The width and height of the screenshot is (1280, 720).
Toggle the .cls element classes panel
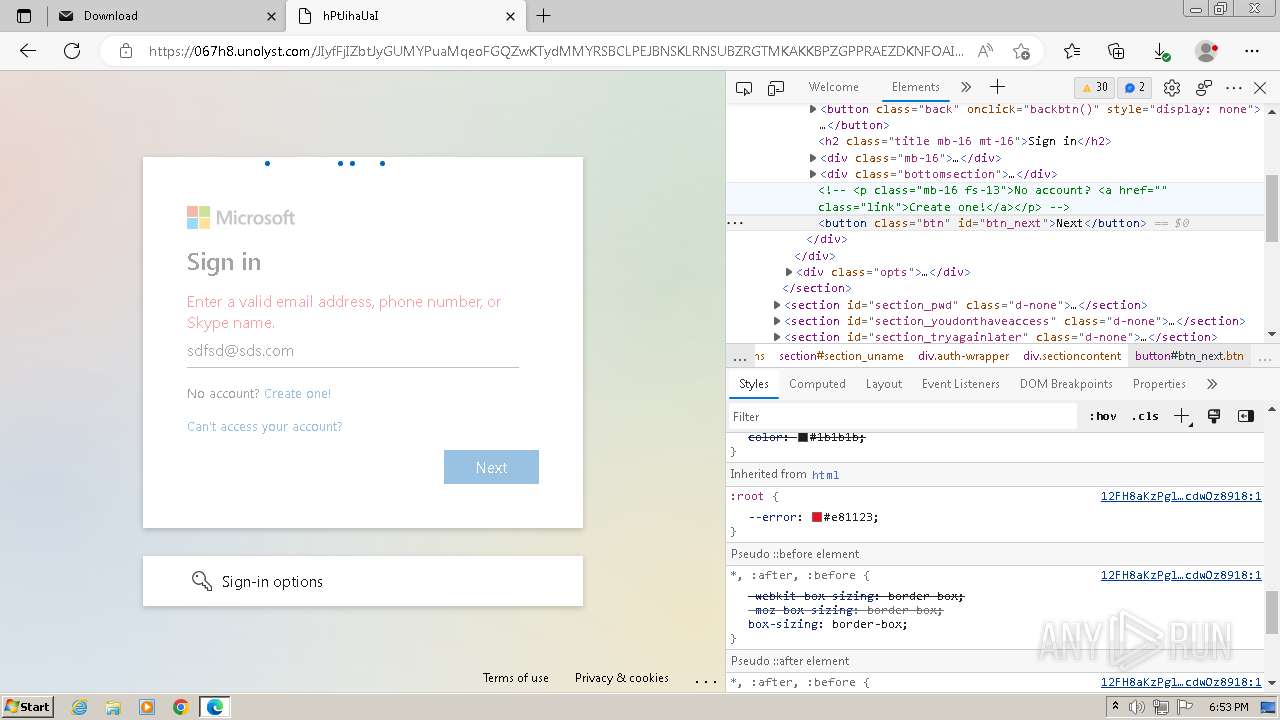(x=1145, y=416)
